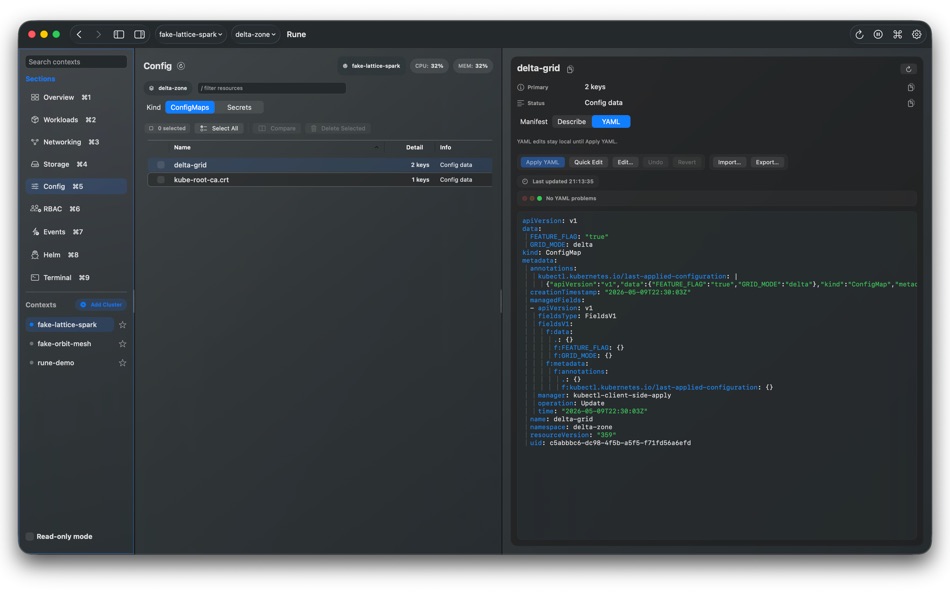Star the rune-demo context
The width and height of the screenshot is (950, 594).
122,363
